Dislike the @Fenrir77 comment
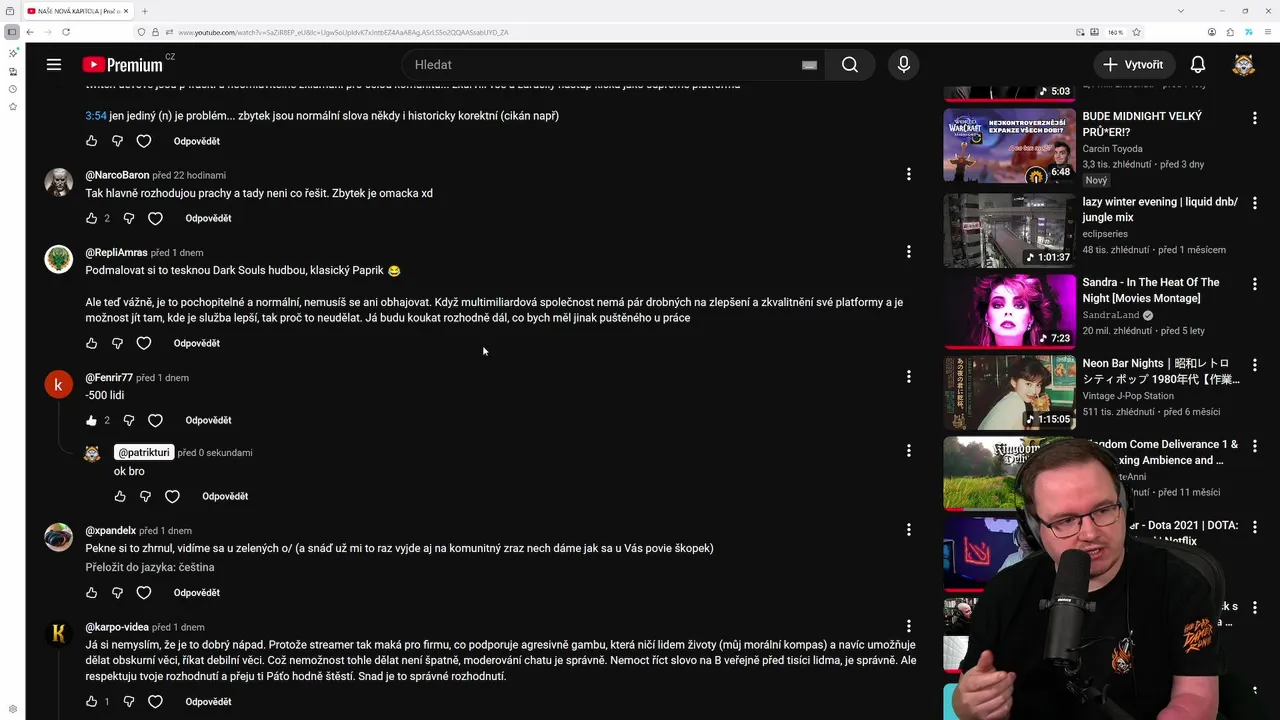 pyautogui.click(x=129, y=420)
